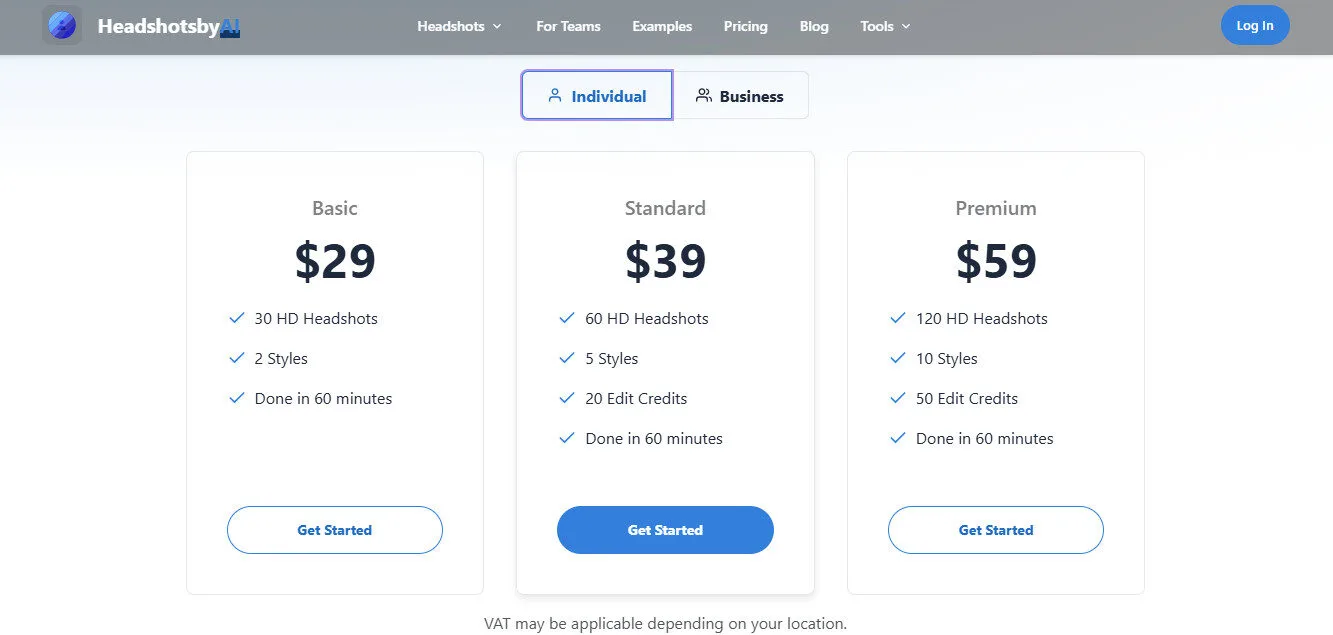1333x635 pixels.
Task: Switch pricing view to Business
Action: coord(743,95)
